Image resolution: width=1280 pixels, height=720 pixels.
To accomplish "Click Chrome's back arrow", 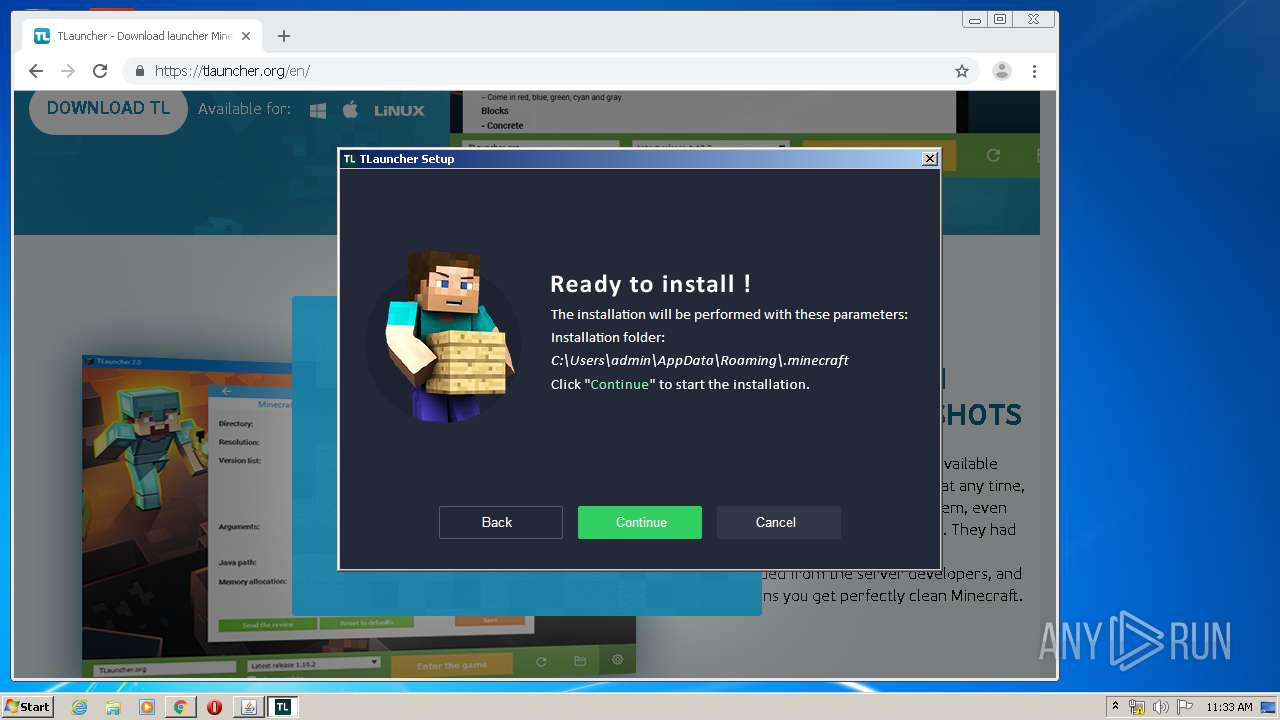I will tap(36, 71).
